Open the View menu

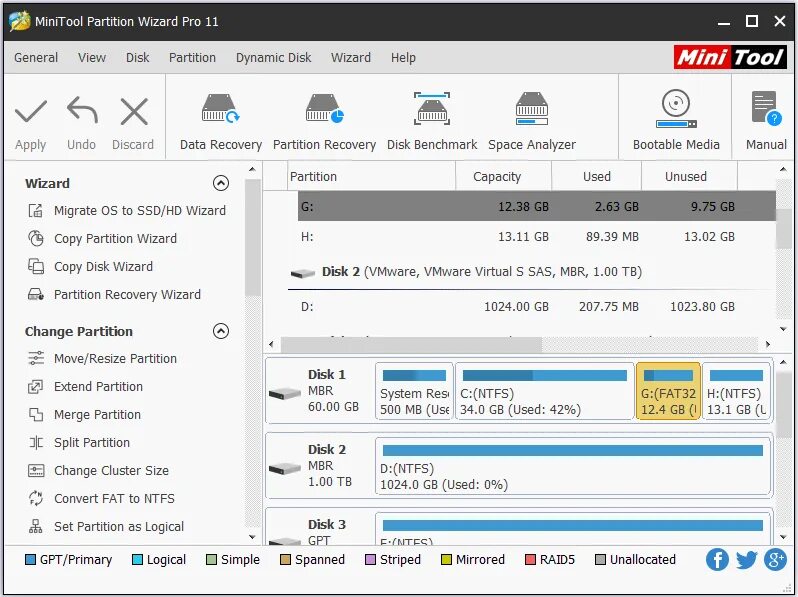coord(92,58)
